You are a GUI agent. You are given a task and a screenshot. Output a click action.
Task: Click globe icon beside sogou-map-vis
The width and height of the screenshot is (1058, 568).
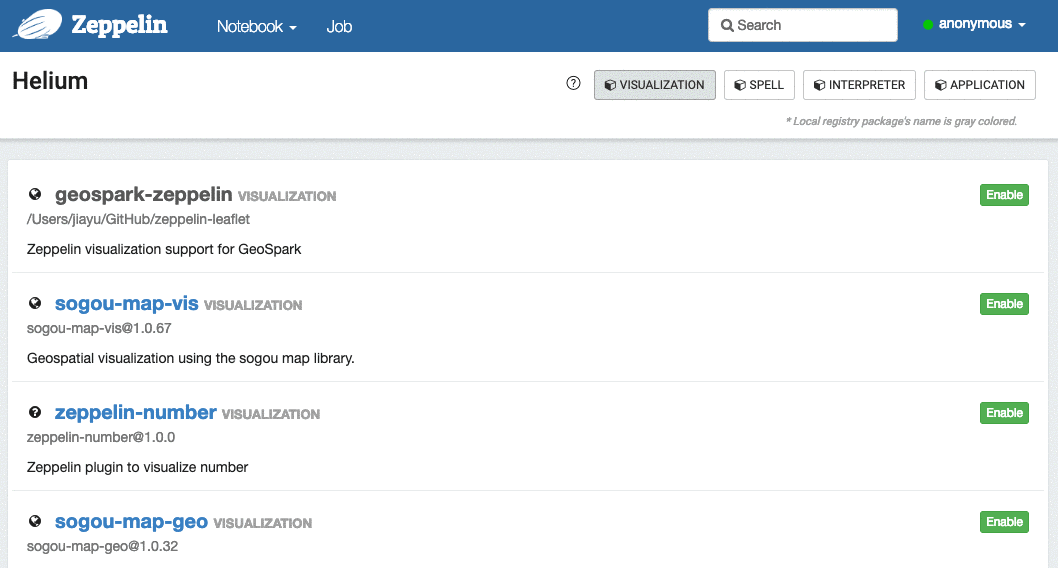tap(35, 303)
